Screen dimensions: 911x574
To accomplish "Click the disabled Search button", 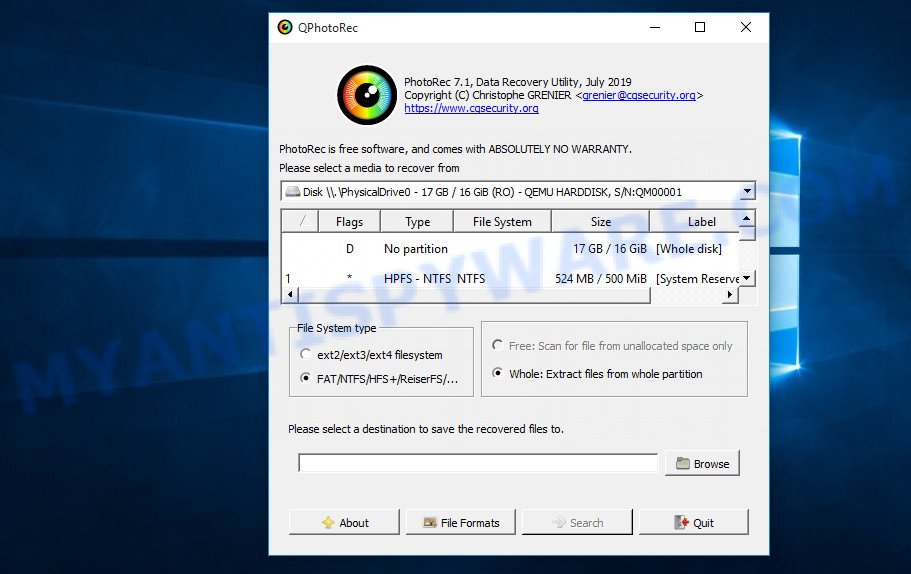I will point(577,522).
